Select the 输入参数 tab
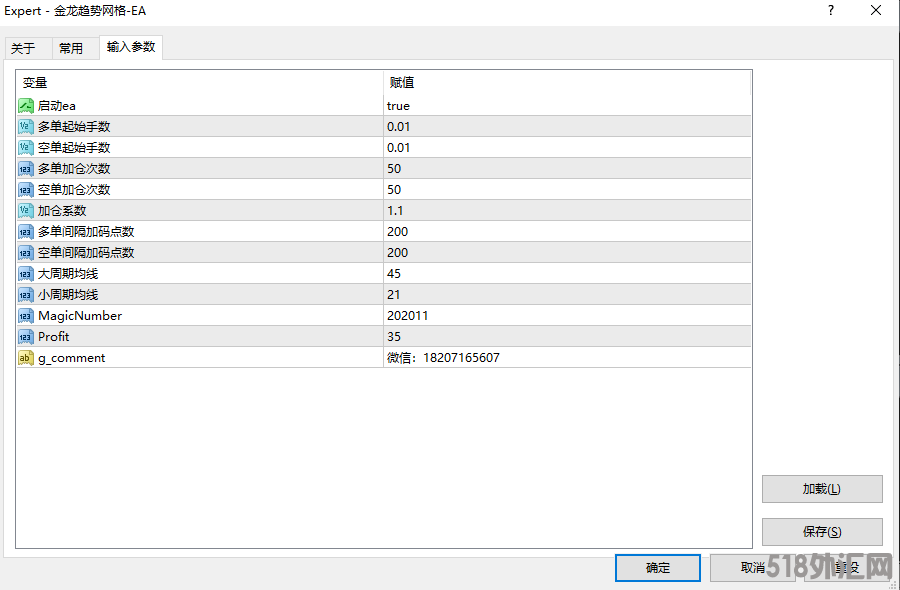Image resolution: width=900 pixels, height=590 pixels. pos(131,47)
